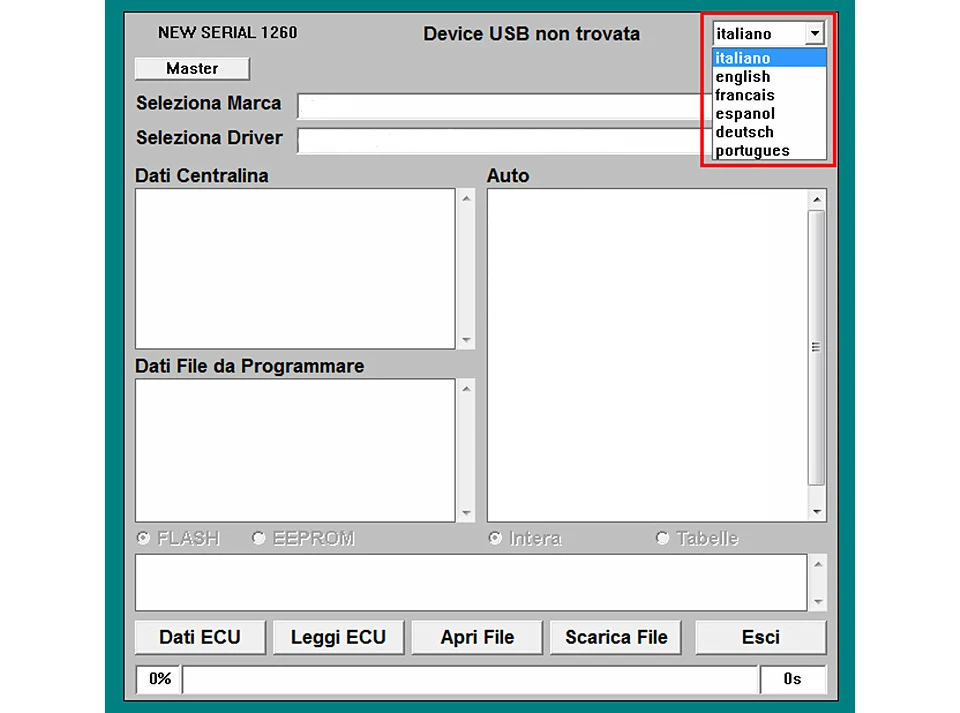The image size is (960, 713).
Task: Click the Dati ECU button
Action: (200, 638)
